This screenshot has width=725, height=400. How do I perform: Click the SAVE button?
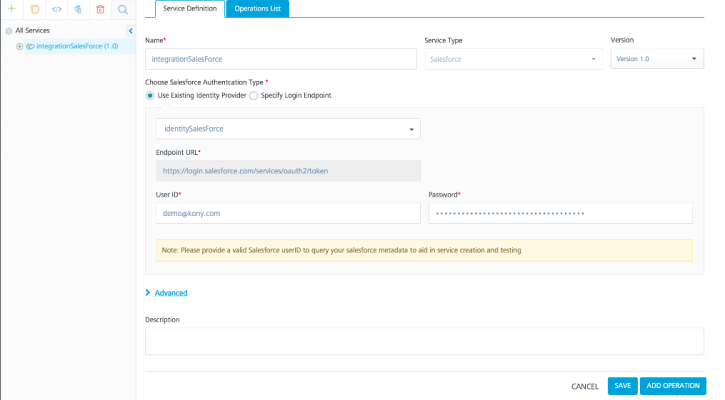click(x=622, y=386)
